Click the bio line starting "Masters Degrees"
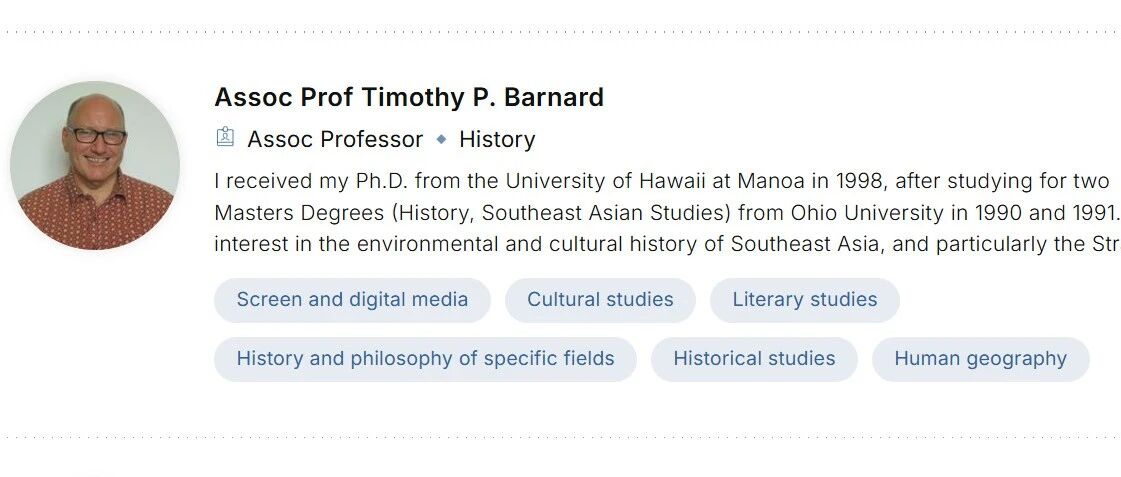This screenshot has width=1121, height=477. click(x=660, y=213)
